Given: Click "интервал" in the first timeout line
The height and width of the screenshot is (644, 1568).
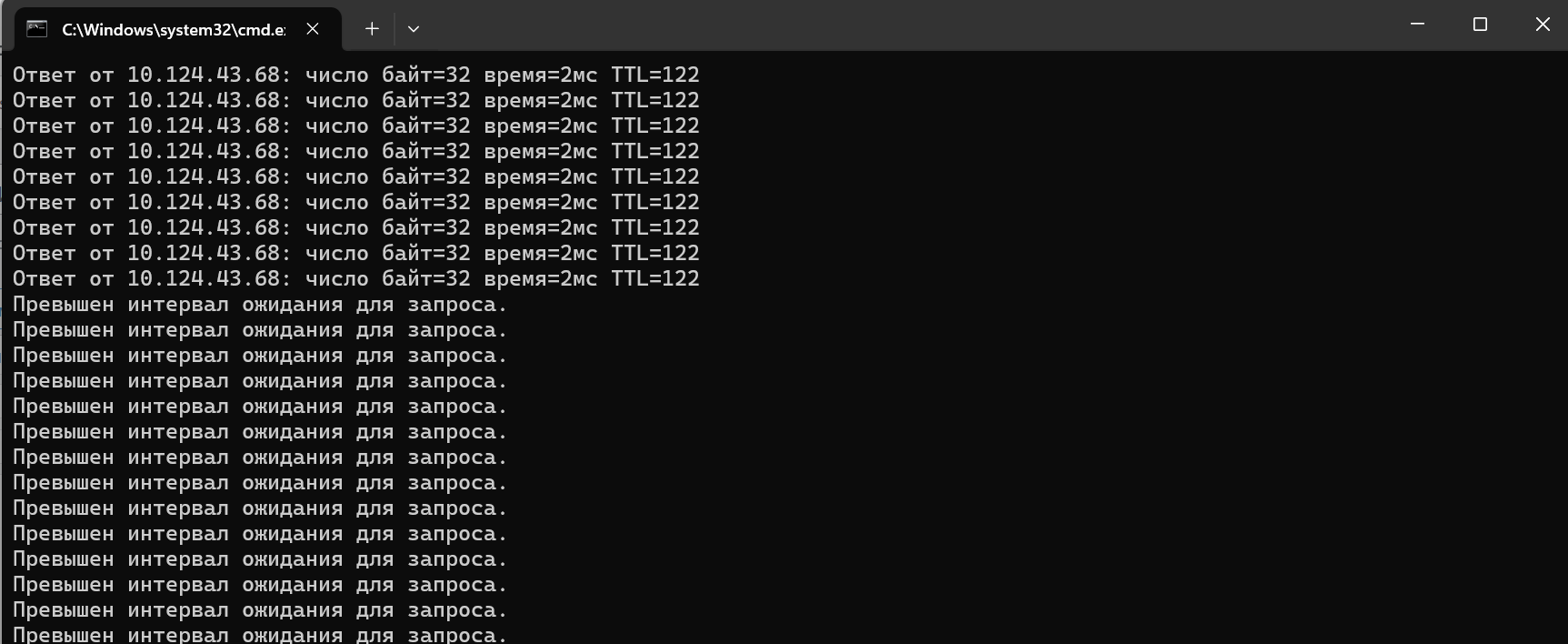Looking at the screenshot, I should click(x=177, y=305).
